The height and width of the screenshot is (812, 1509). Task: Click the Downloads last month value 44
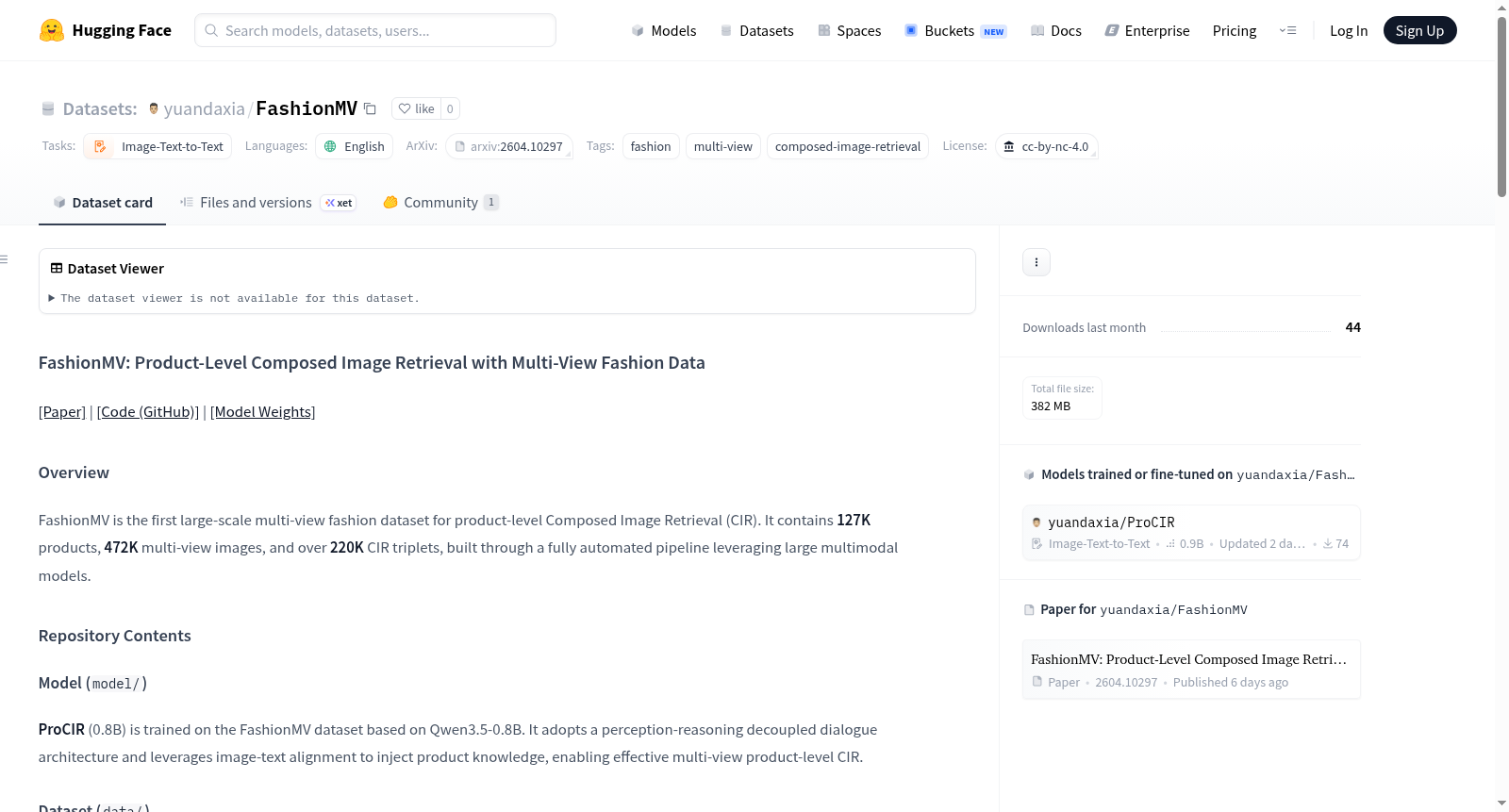(x=1353, y=327)
